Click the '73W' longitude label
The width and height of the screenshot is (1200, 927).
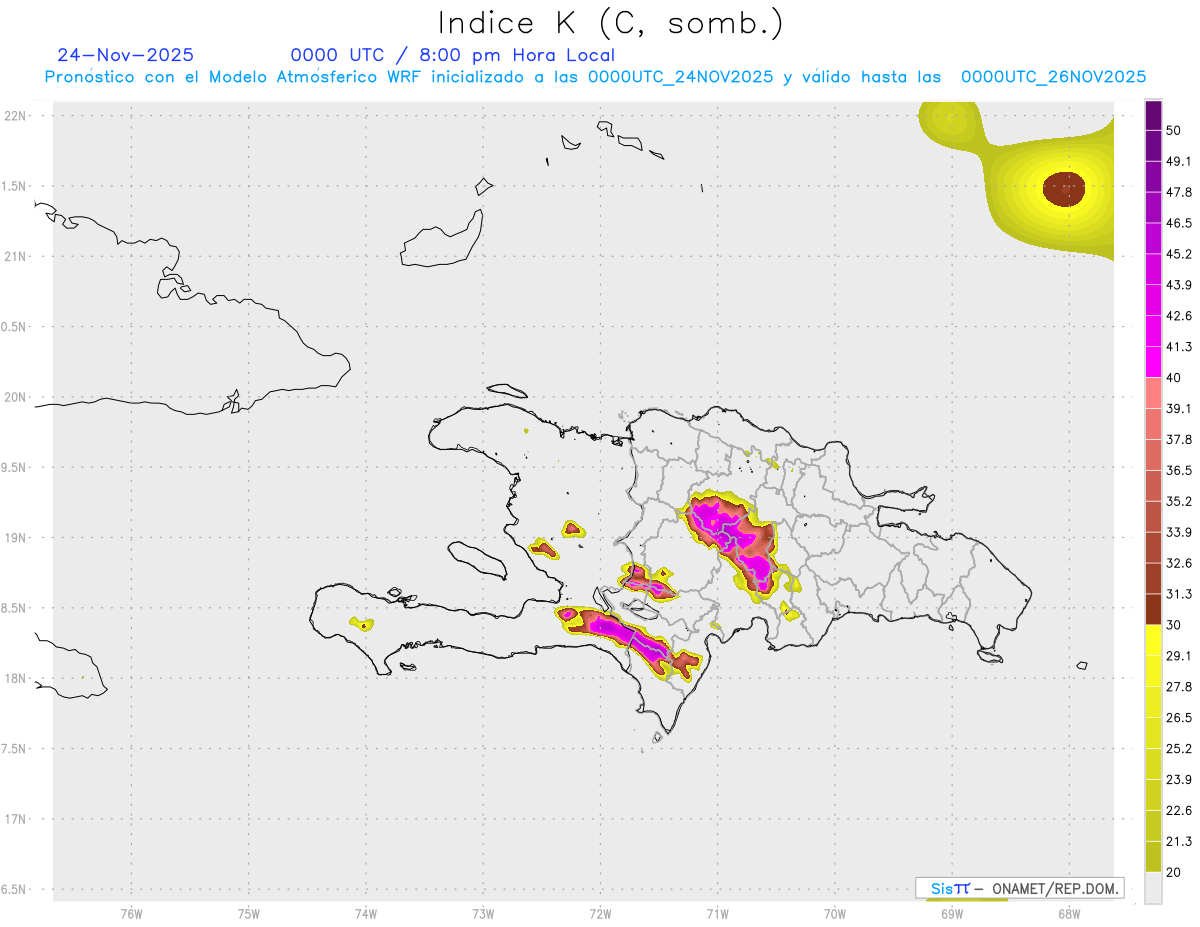pos(483,913)
